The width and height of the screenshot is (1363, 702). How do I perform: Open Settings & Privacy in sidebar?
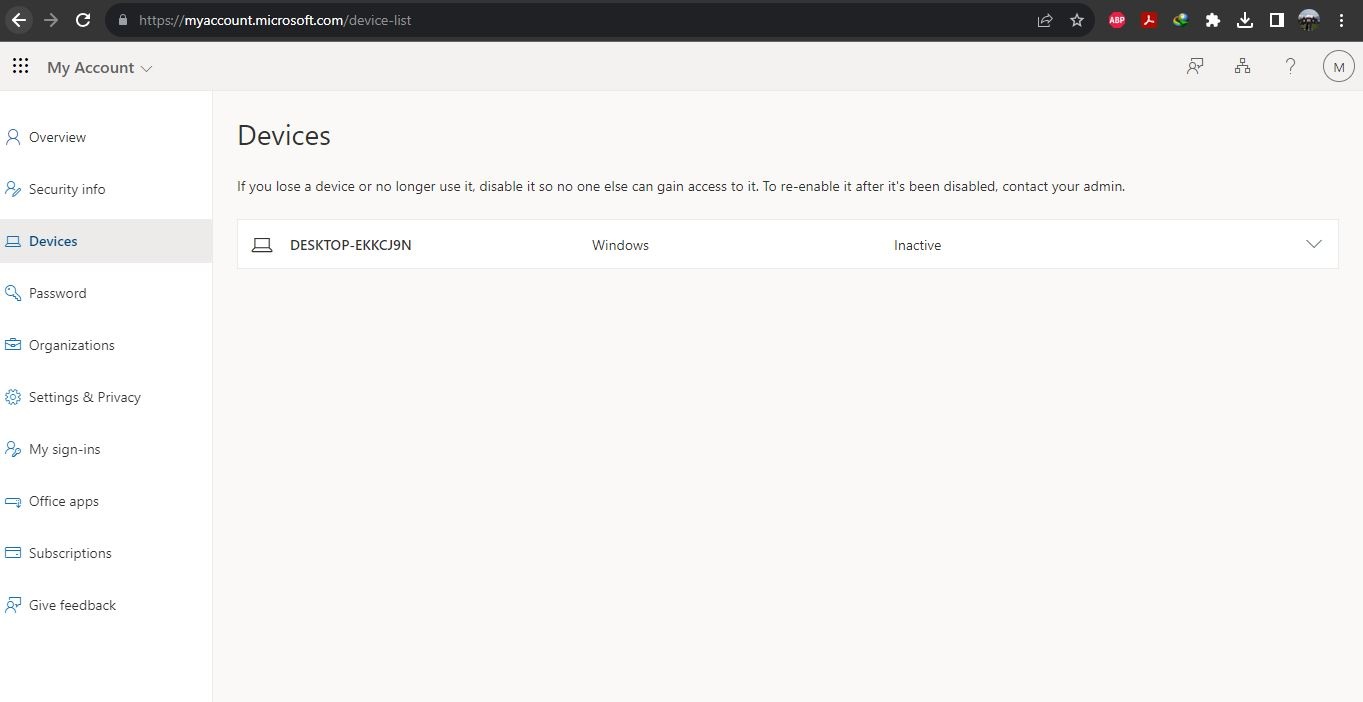click(106, 397)
